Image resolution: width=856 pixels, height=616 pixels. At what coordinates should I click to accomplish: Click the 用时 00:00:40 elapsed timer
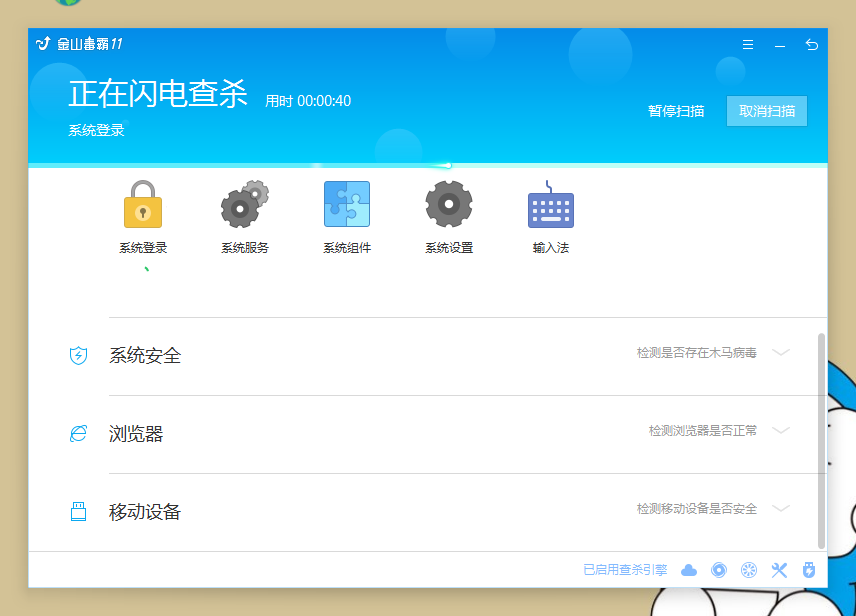click(308, 101)
